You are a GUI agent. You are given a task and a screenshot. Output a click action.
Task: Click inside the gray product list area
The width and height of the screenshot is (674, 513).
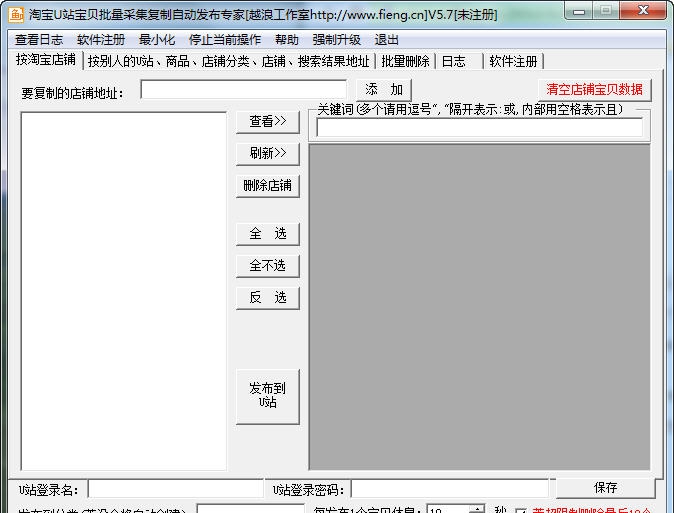point(479,307)
